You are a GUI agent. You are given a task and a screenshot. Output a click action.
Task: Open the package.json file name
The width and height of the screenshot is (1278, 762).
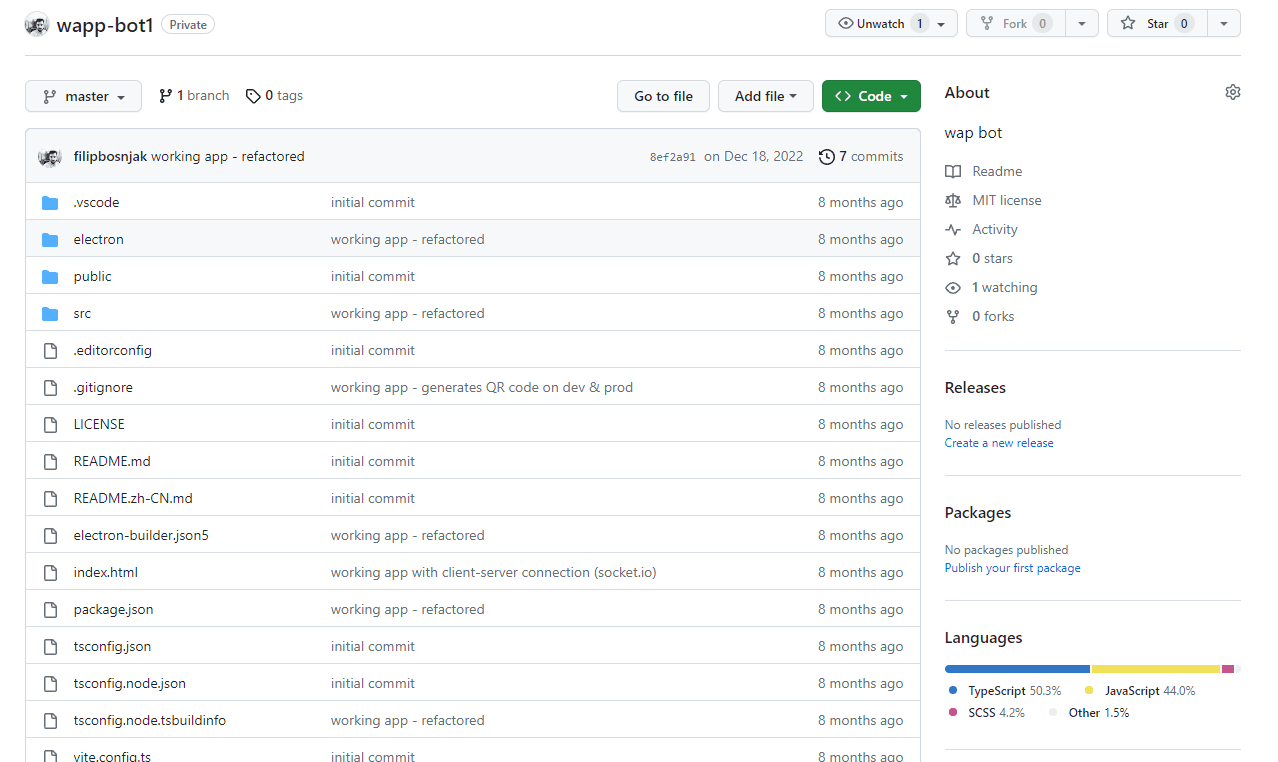114,609
